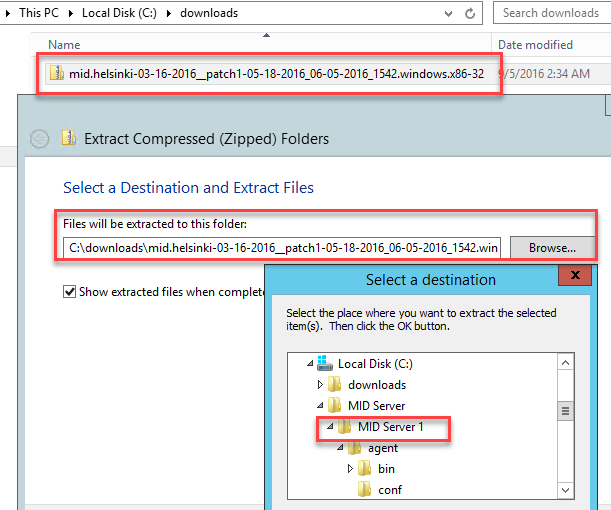This screenshot has width=611, height=510.
Task: Click the 9/5/2016 2:34 AM date cell
Action: click(544, 74)
